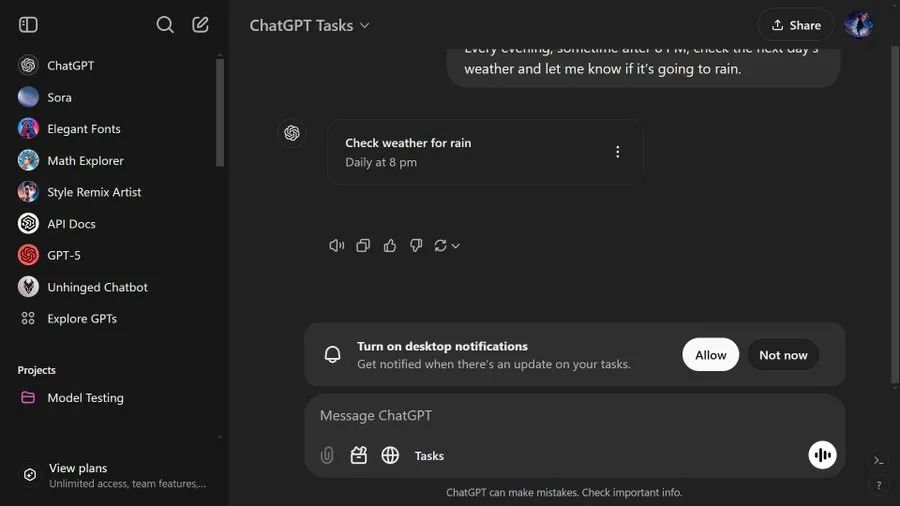Open the three-dot menu on the rain task card
The image size is (900, 506).
[x=617, y=151]
